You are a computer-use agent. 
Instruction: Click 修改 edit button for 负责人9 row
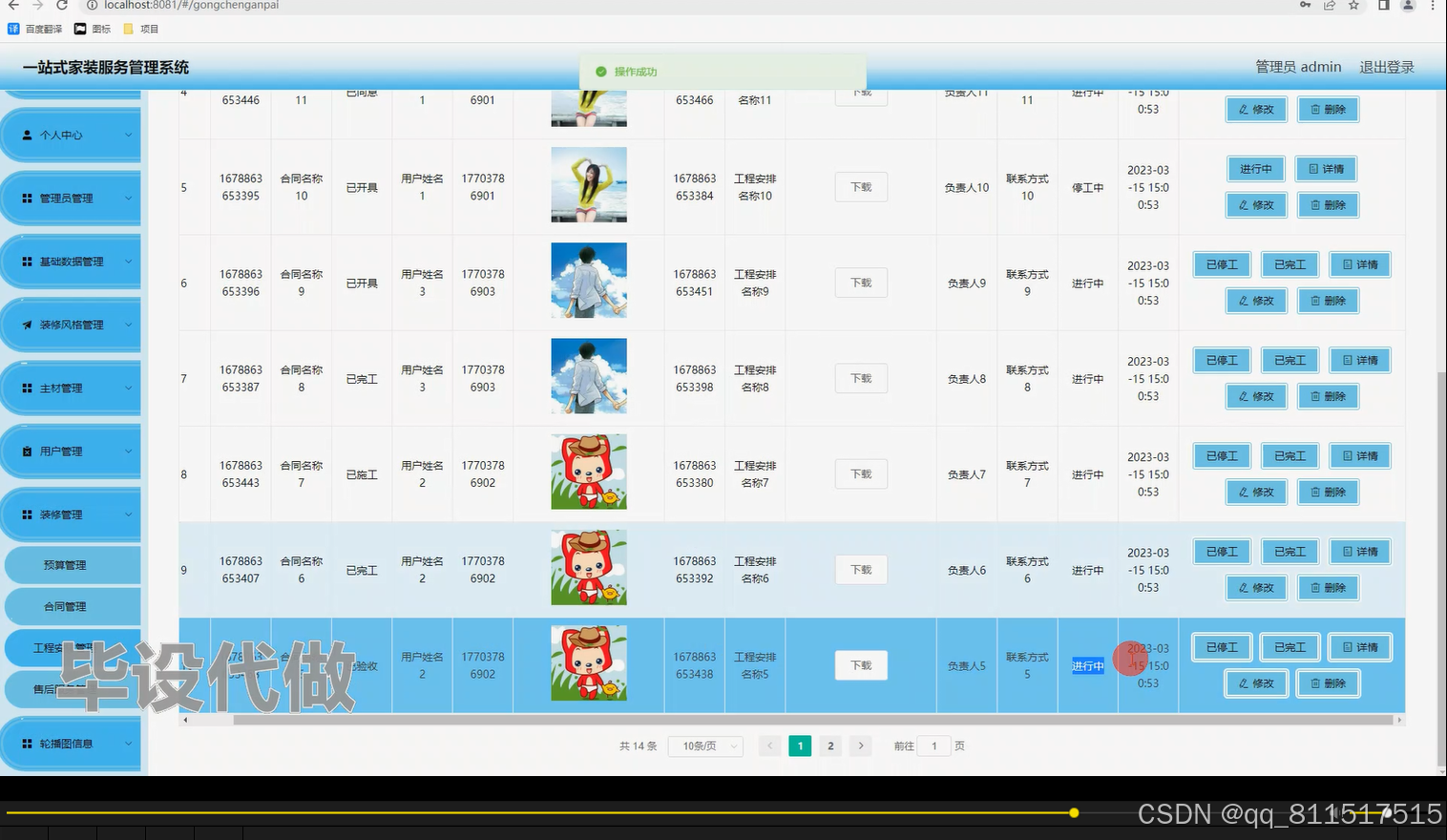click(x=1256, y=301)
